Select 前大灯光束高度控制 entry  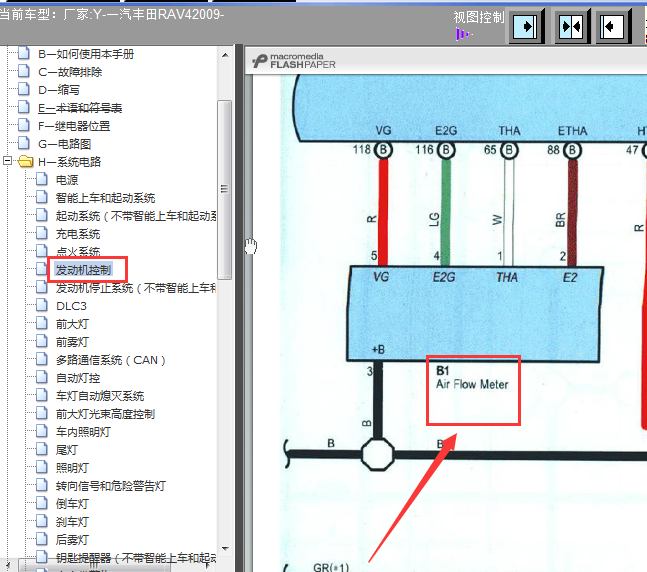(x=105, y=414)
